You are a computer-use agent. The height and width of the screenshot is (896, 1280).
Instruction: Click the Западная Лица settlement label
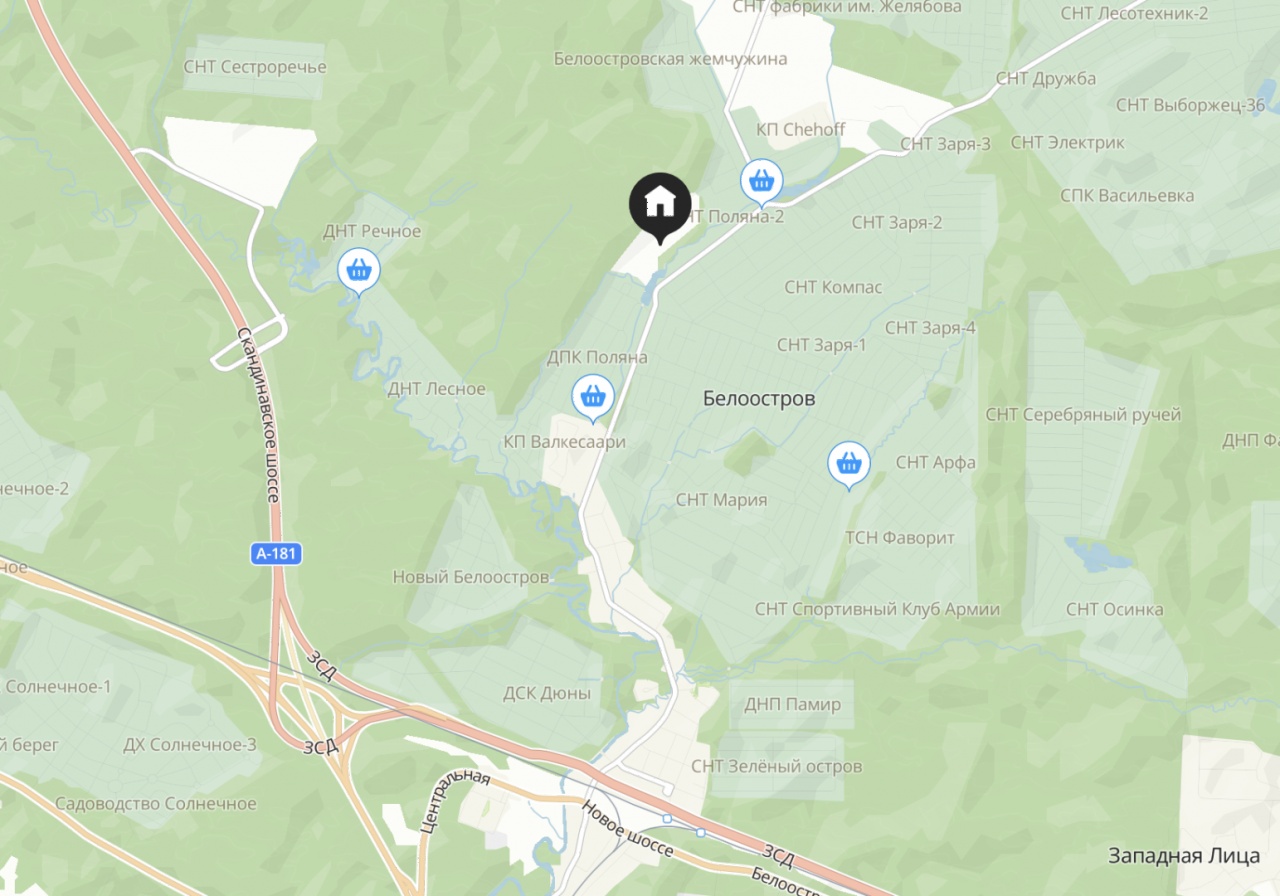pos(1184,855)
